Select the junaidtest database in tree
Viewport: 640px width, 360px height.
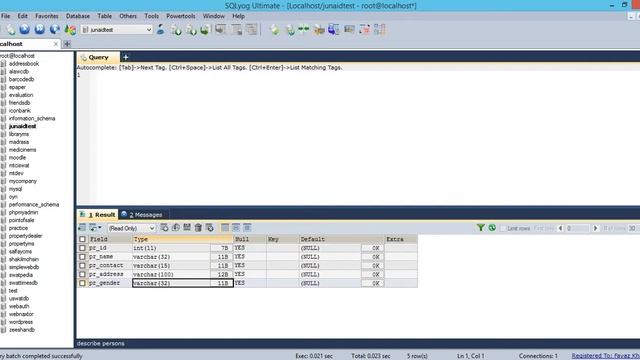(x=22, y=126)
